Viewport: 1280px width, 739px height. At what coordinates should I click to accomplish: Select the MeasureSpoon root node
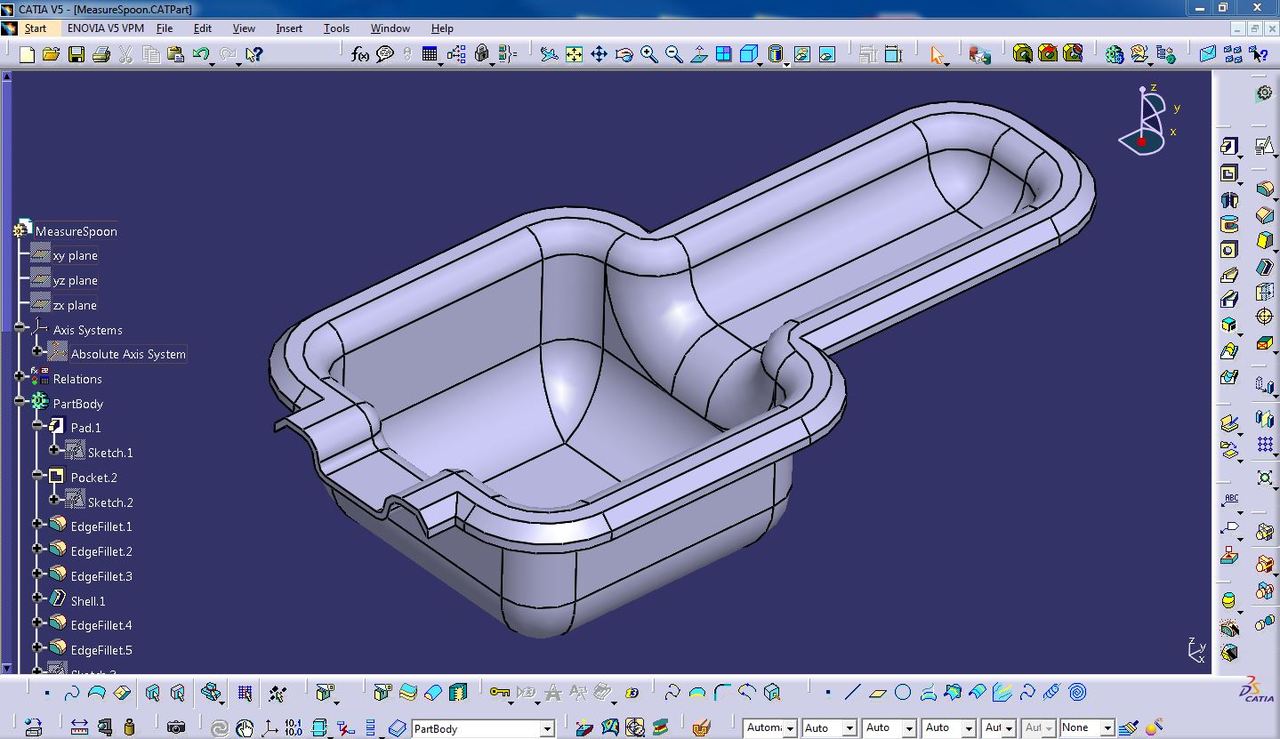pyautogui.click(x=76, y=231)
